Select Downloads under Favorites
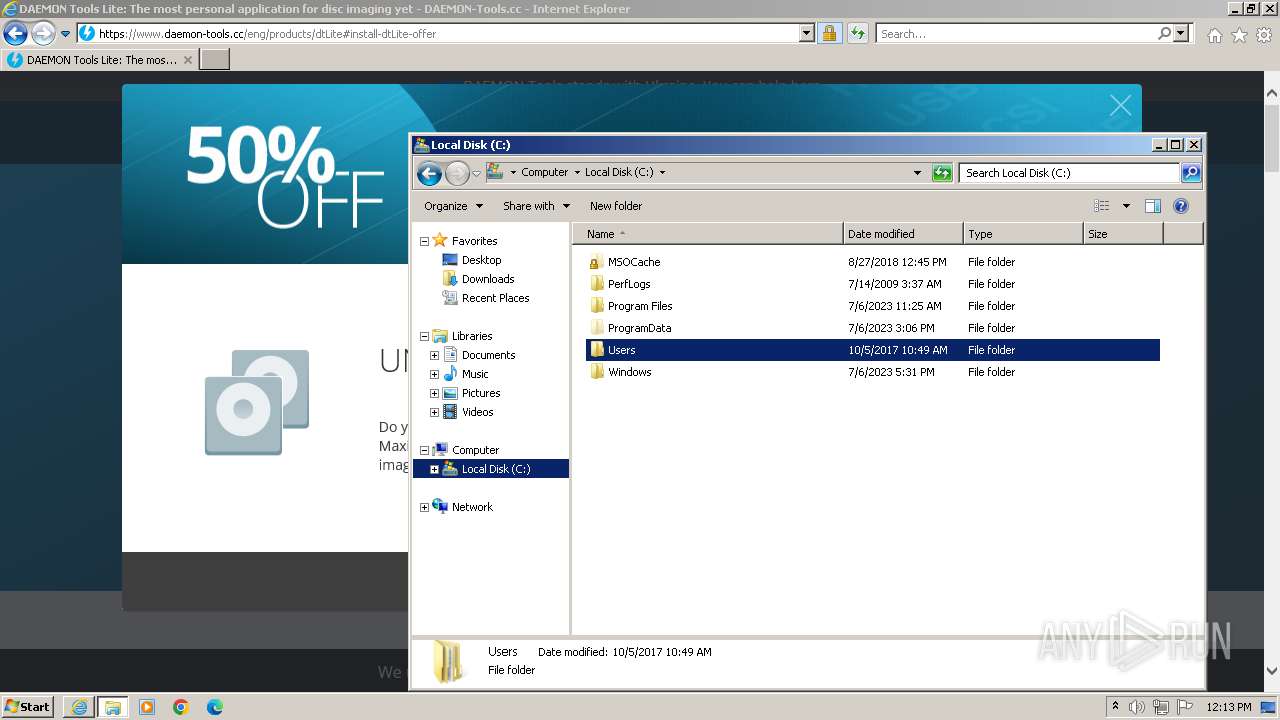The width and height of the screenshot is (1280, 720). click(488, 279)
